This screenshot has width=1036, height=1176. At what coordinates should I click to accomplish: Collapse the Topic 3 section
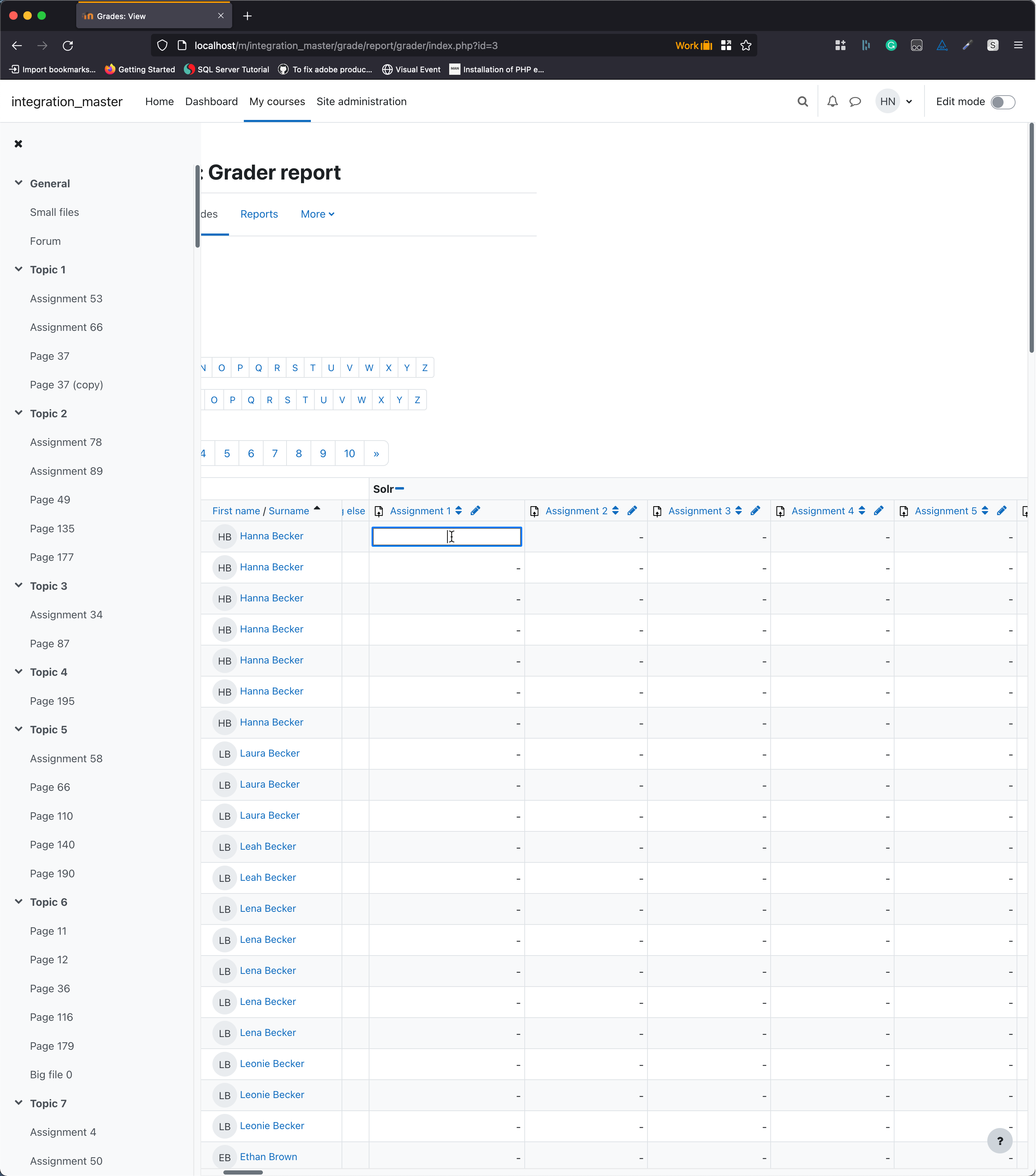coord(18,586)
